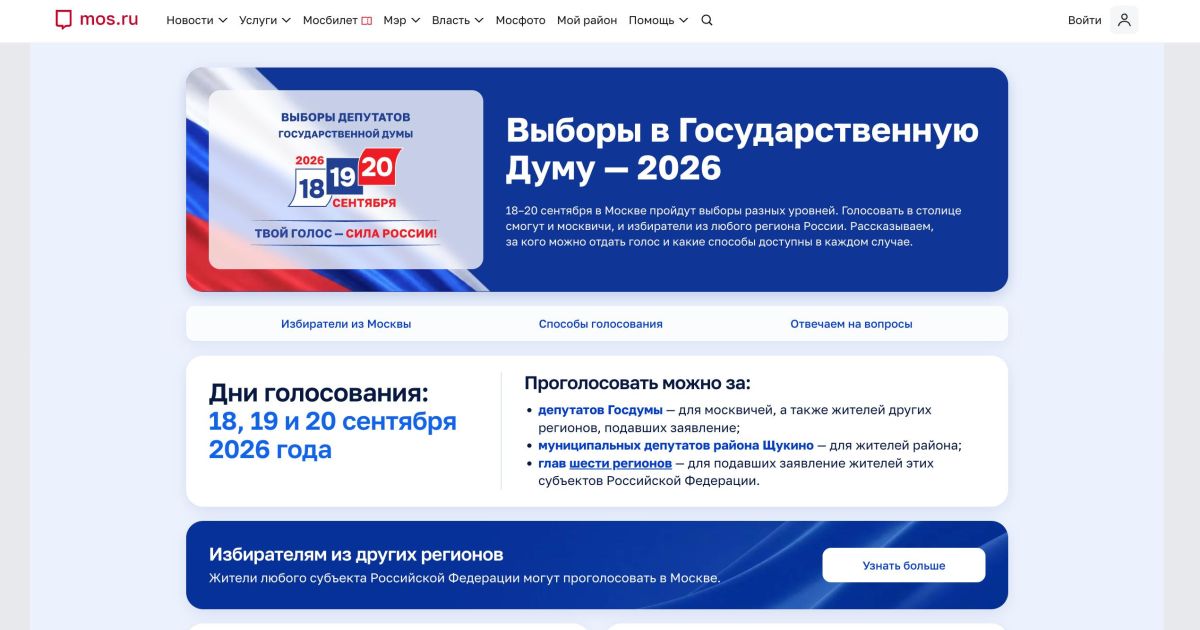
Task: Expand the Помощь dropdown menu
Action: point(658,20)
